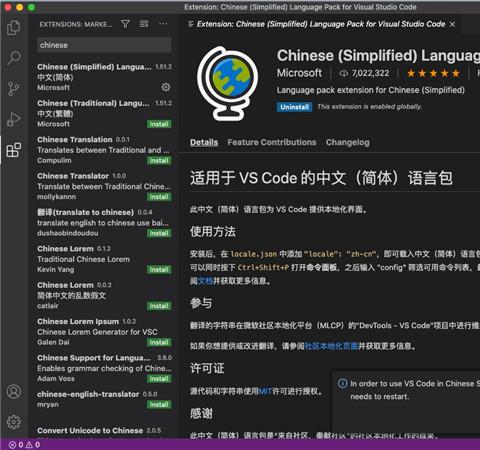Install the Chinese Translation extension
The height and width of the screenshot is (450, 480).
(x=159, y=161)
